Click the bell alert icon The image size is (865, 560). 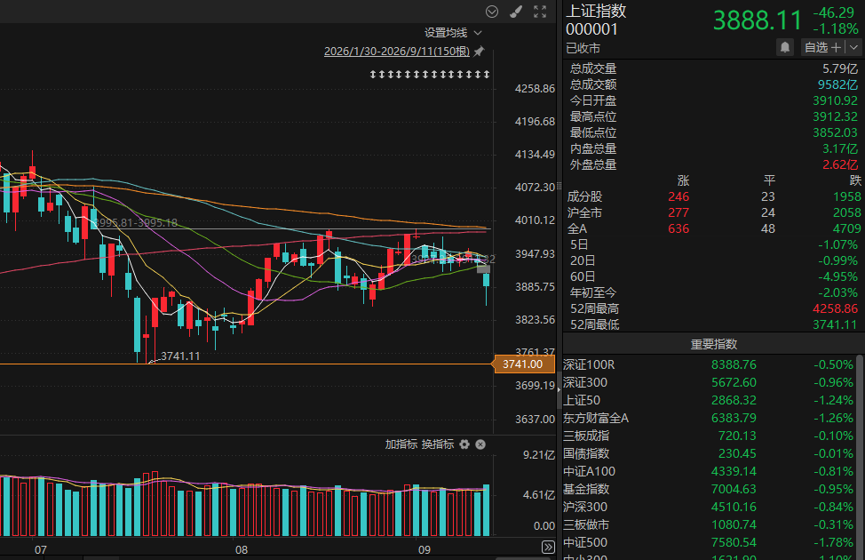click(785, 47)
